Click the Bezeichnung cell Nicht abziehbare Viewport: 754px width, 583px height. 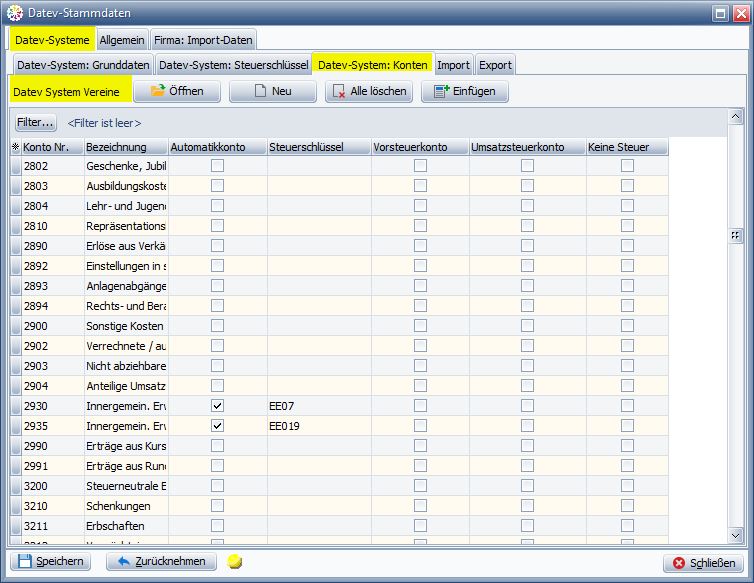coord(126,366)
